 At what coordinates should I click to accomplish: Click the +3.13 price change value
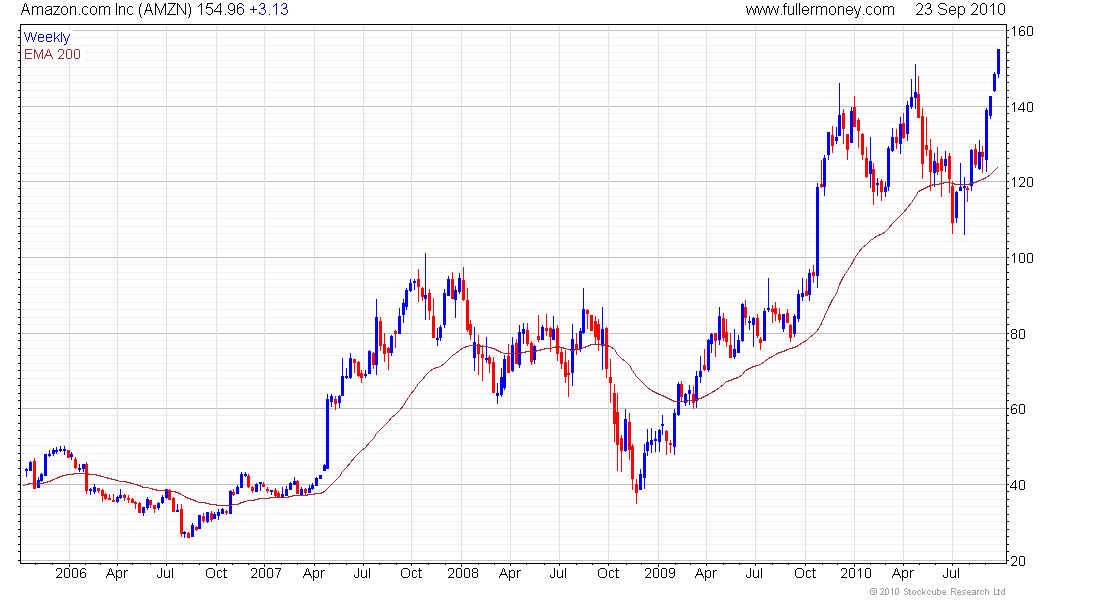click(269, 10)
